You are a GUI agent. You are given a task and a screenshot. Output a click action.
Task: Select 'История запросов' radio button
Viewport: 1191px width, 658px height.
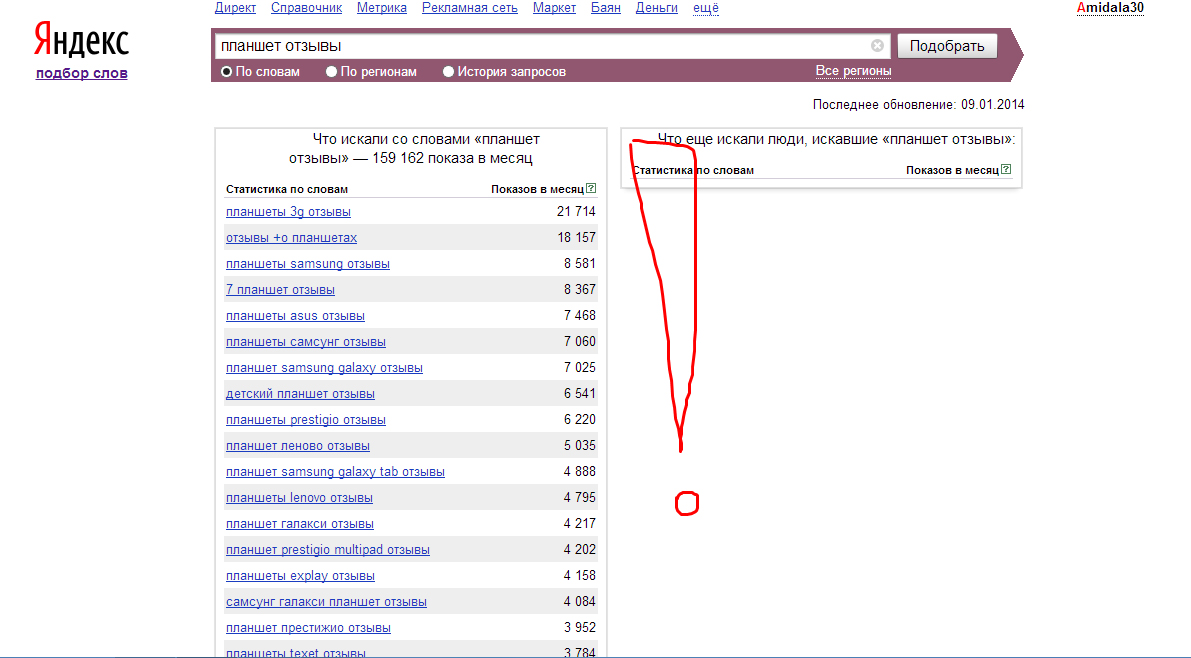448,71
